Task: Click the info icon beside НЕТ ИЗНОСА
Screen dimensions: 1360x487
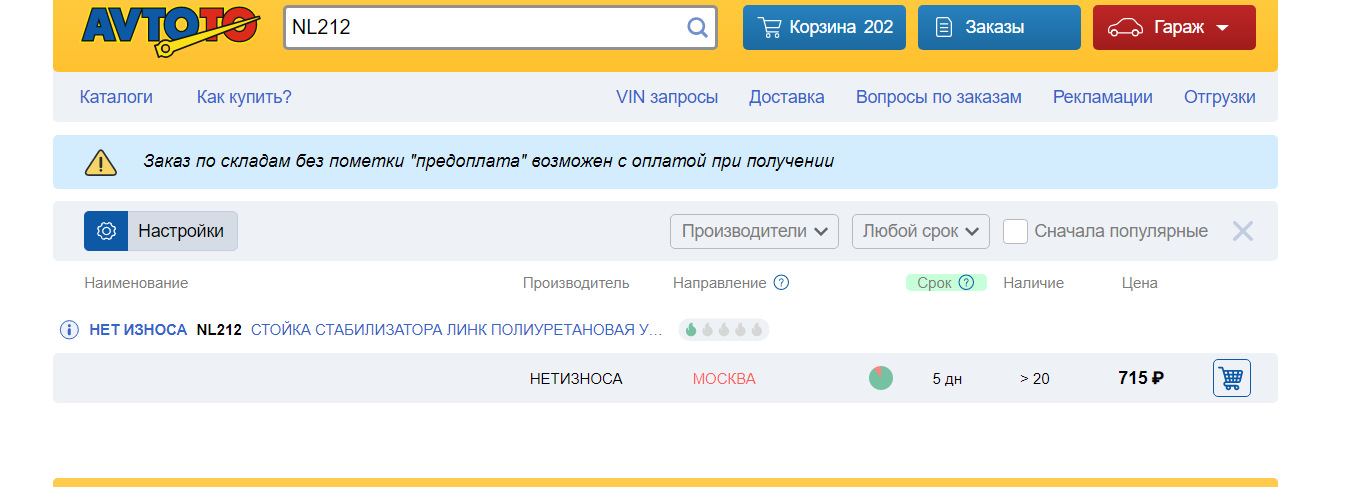Action: click(x=69, y=330)
